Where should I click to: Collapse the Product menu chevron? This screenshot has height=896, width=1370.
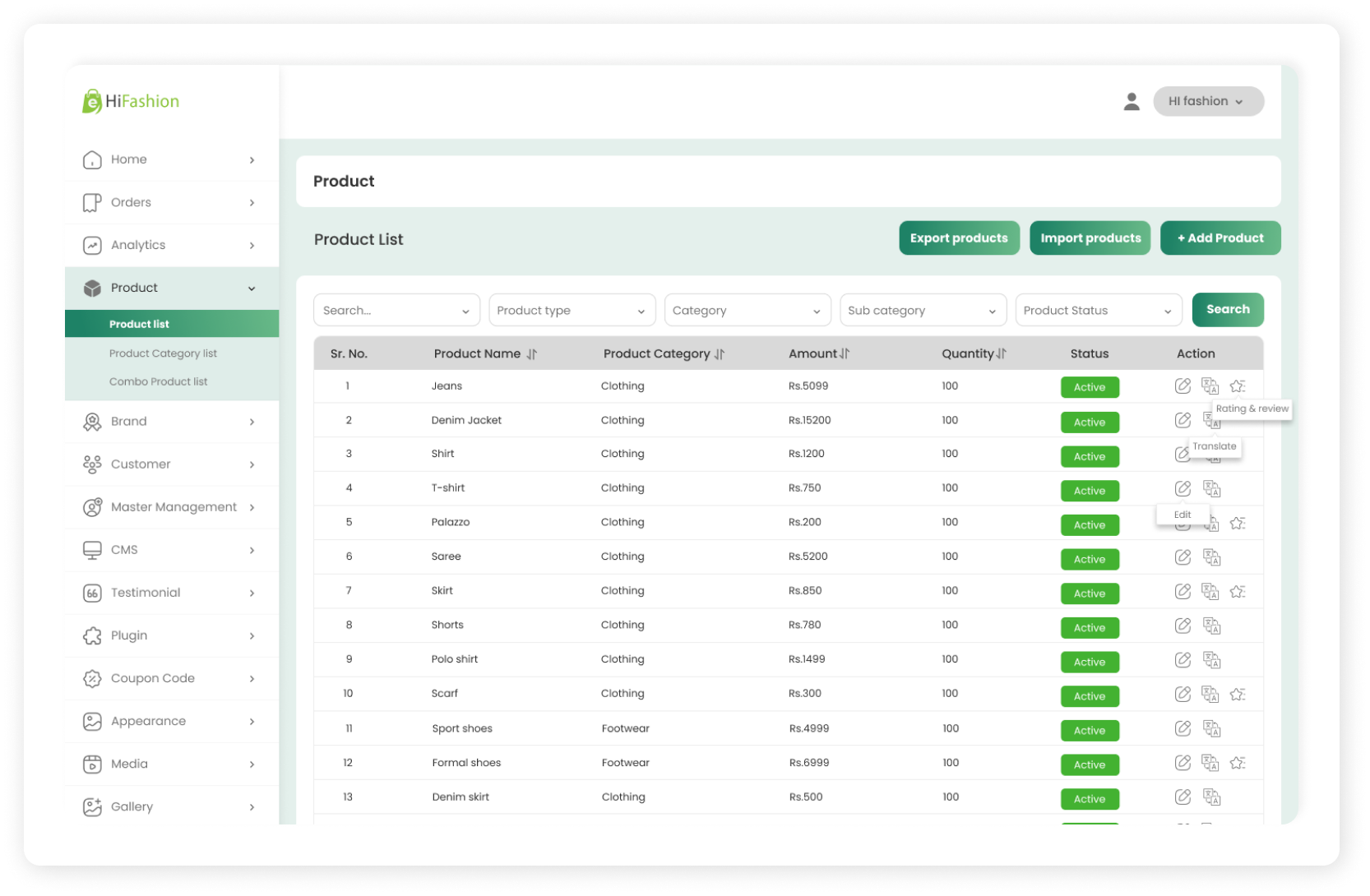tap(252, 289)
